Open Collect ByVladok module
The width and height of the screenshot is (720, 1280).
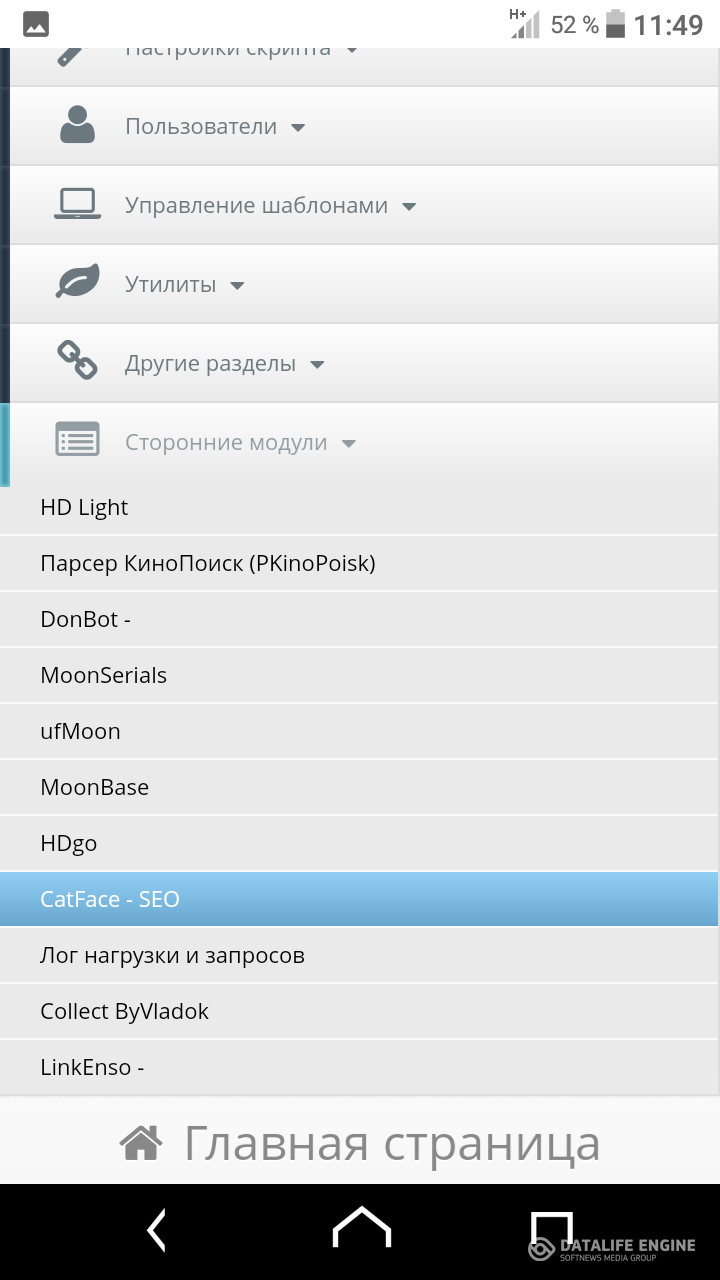click(124, 1011)
